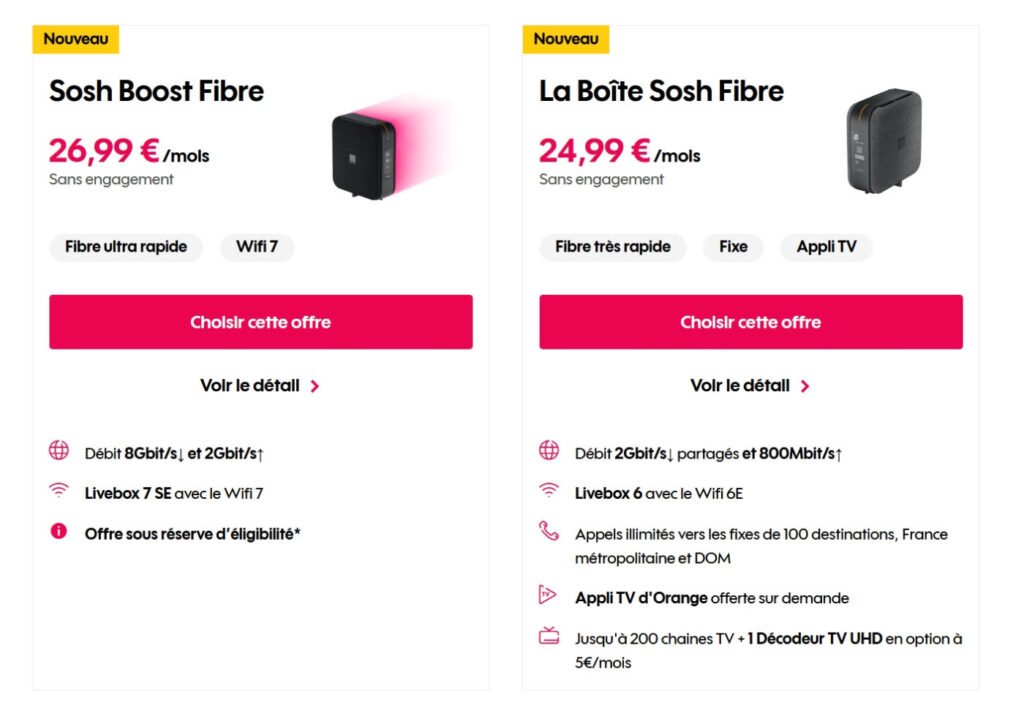1024x705 pixels.
Task: Open Voir le détail link on the left card
Action: (249, 385)
